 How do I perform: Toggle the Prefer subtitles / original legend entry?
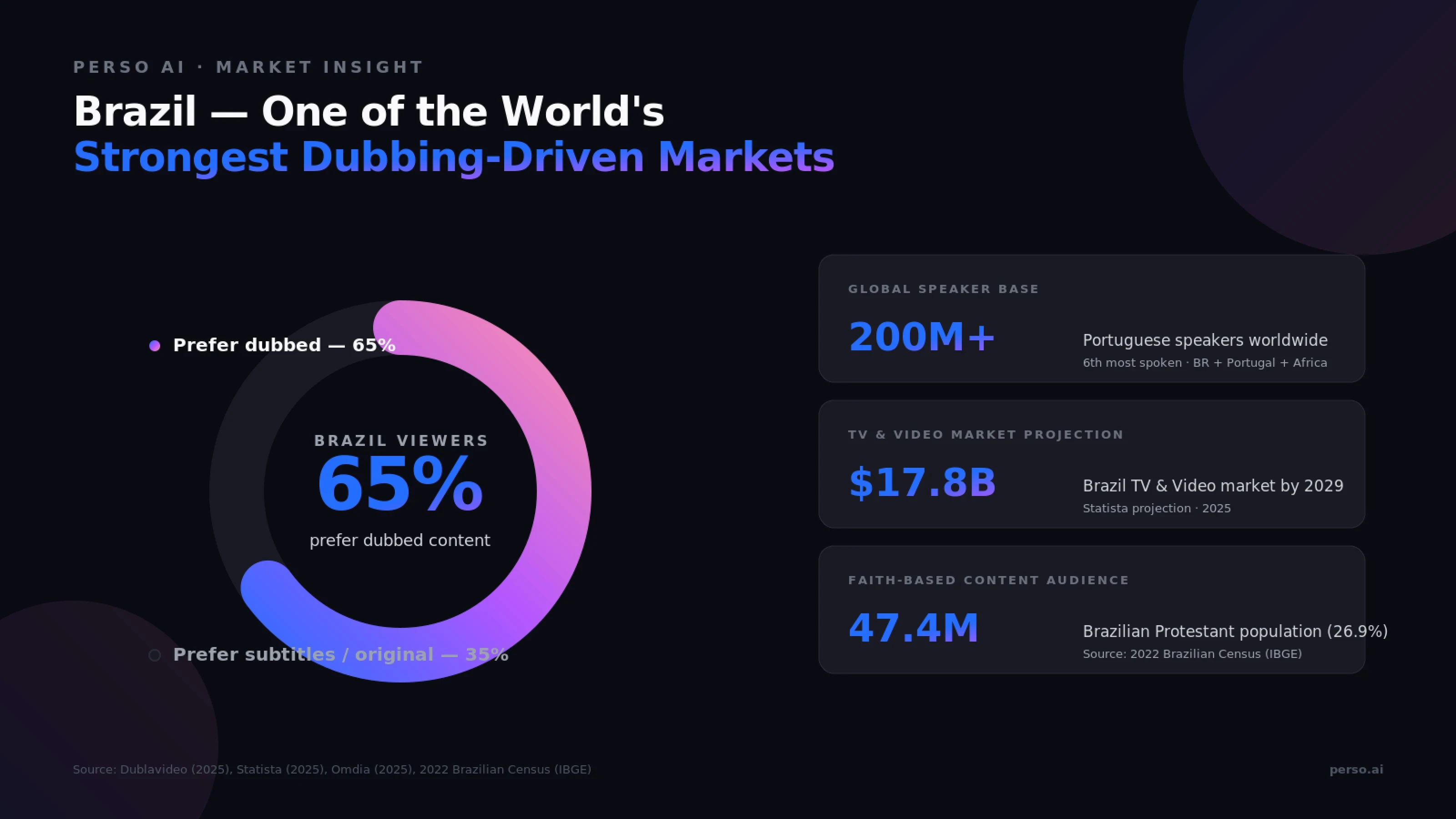point(340,655)
